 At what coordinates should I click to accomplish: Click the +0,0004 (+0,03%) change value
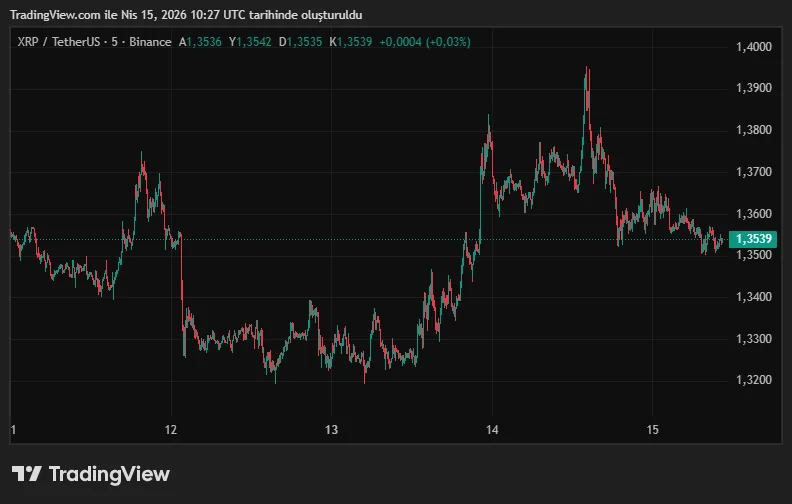tap(425, 42)
